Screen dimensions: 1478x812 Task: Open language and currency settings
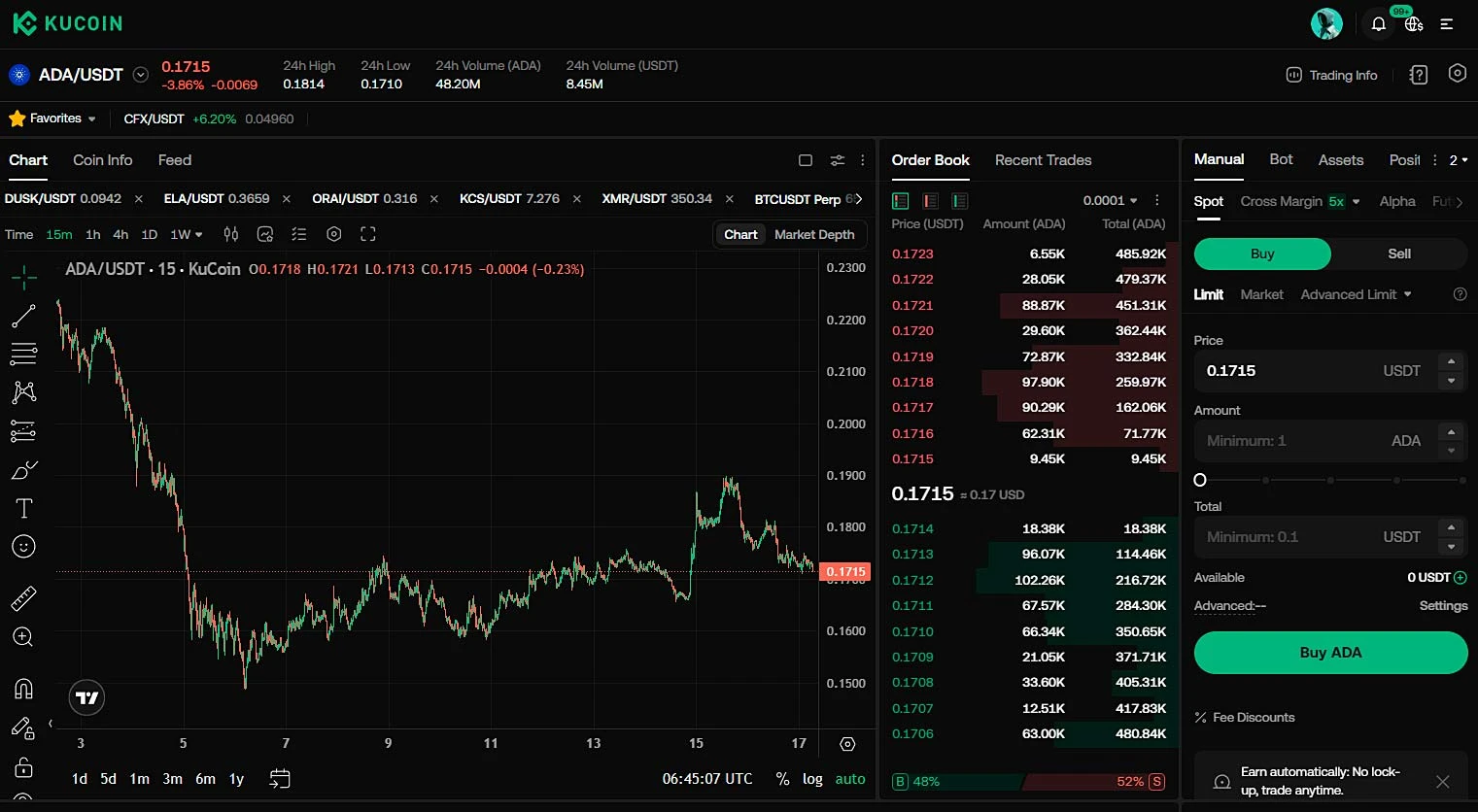[1414, 24]
